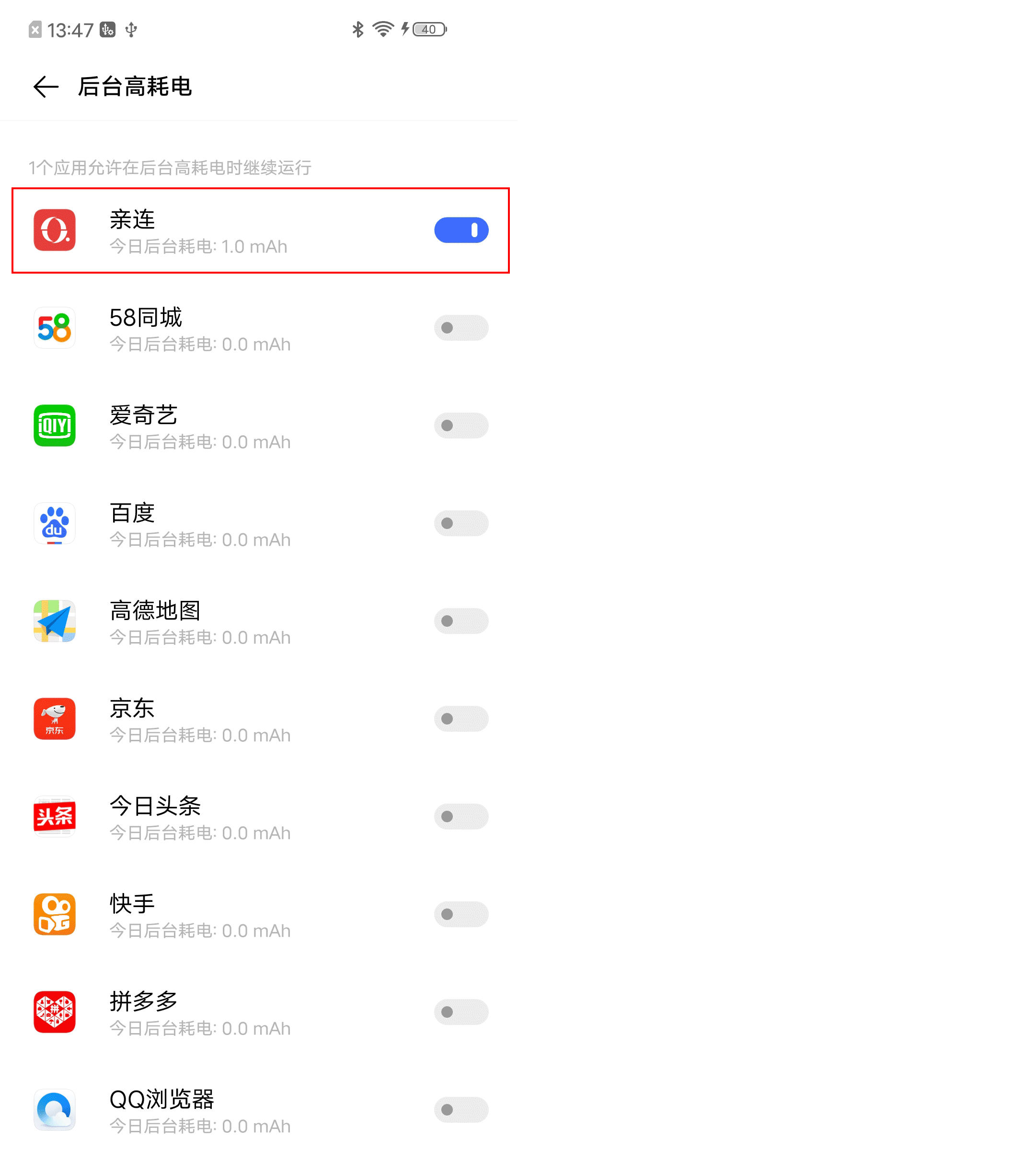The width and height of the screenshot is (1036, 1150).
Task: Turn on the 爱奇艺 toggle
Action: coord(461,425)
